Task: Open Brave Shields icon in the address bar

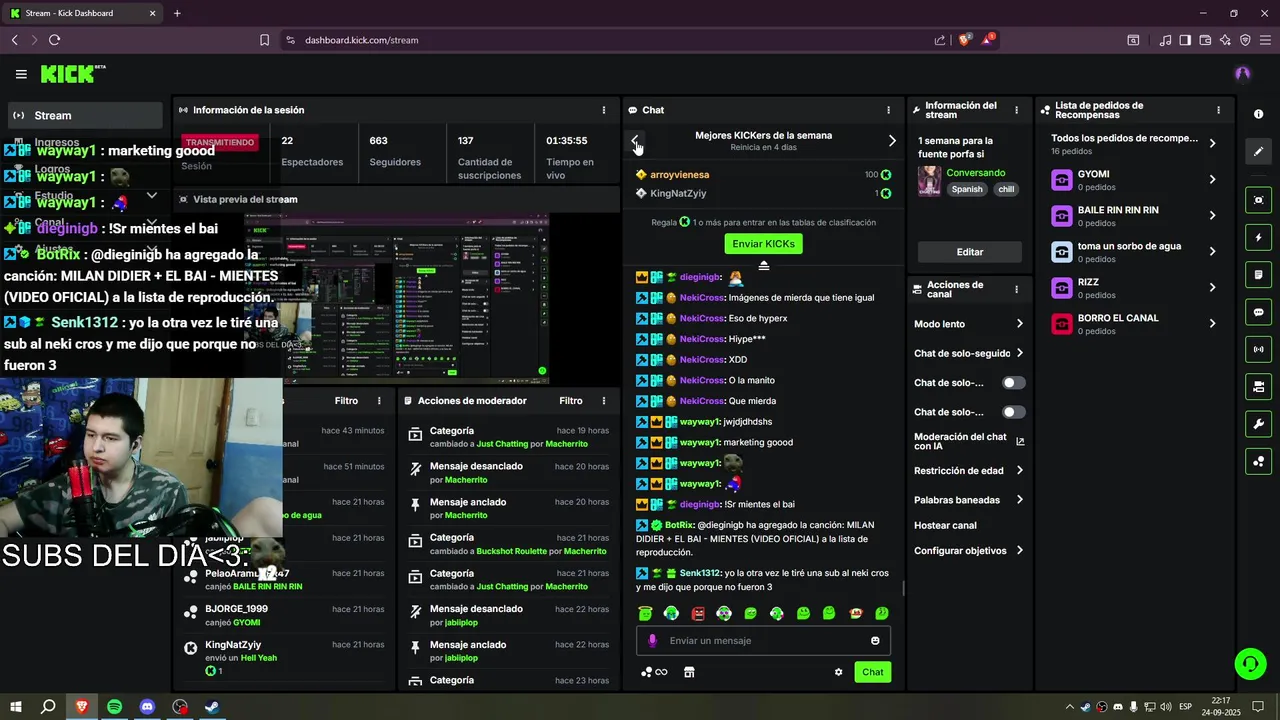Action: click(965, 40)
